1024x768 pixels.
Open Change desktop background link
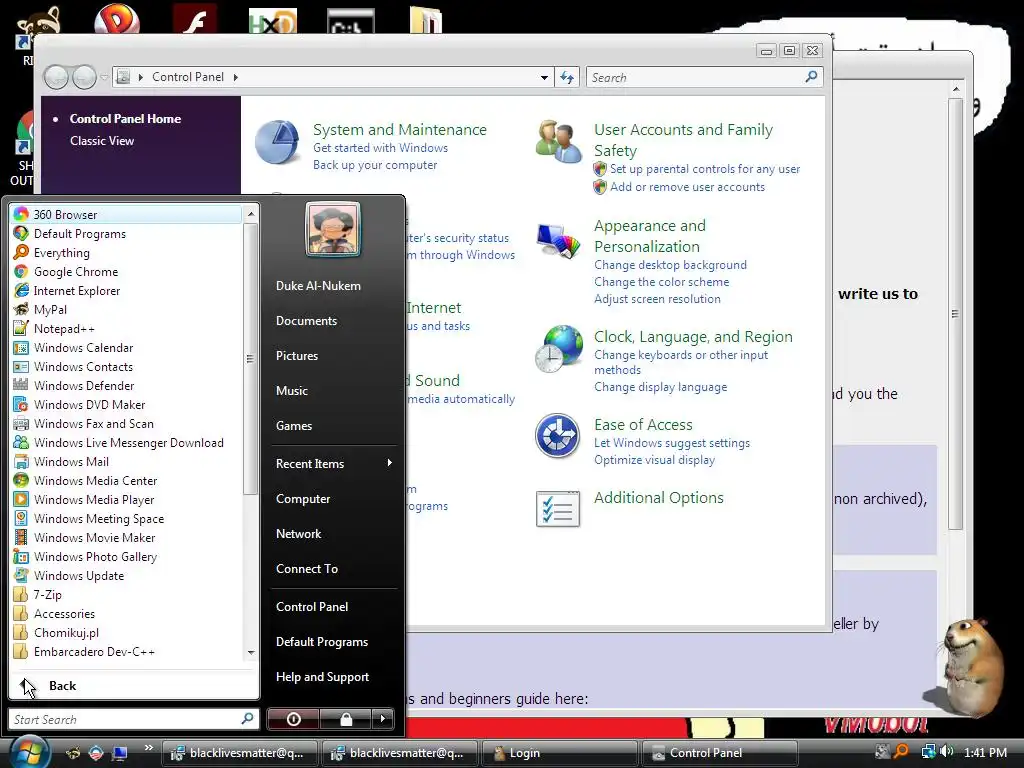670,264
